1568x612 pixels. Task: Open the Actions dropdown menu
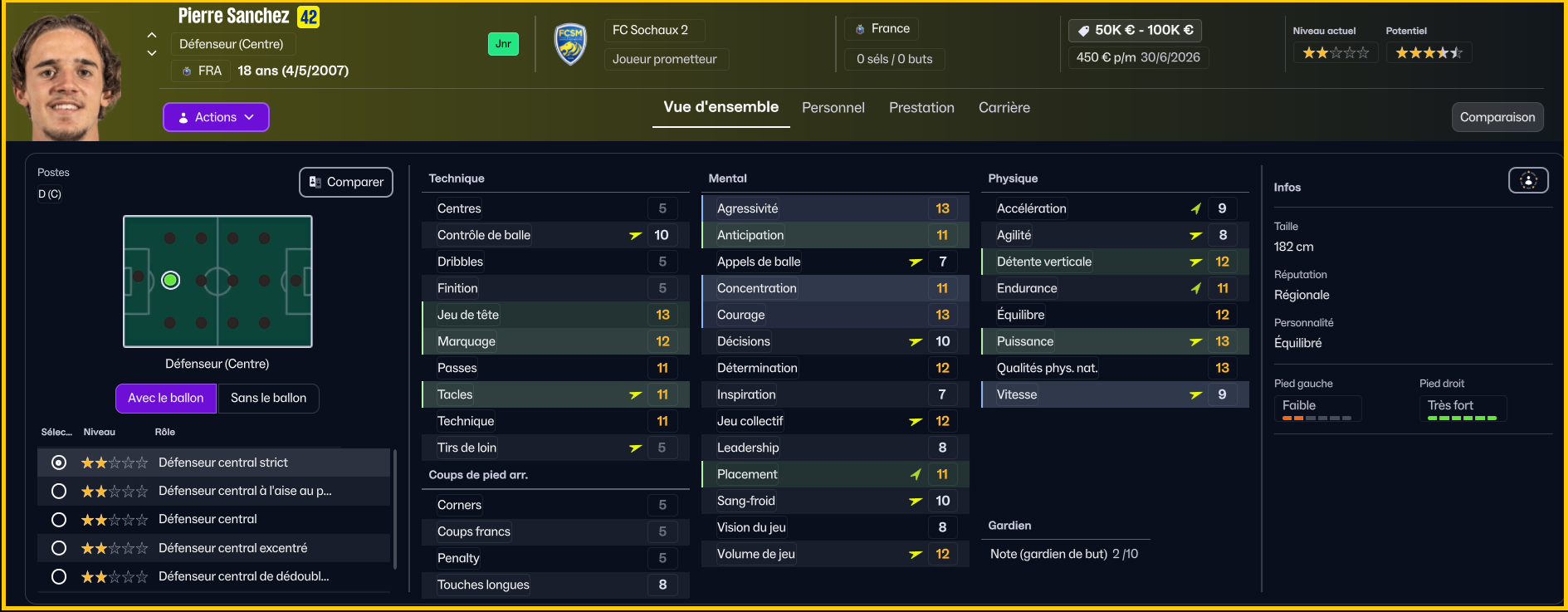(216, 117)
